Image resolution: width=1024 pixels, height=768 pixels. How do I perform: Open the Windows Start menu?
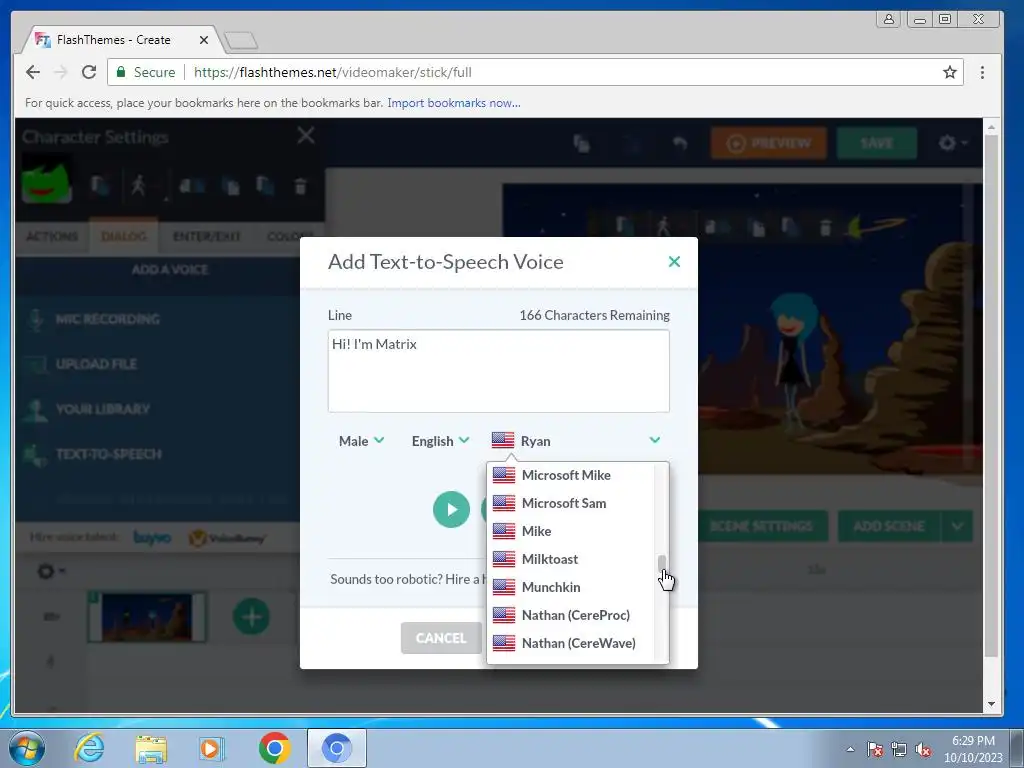(x=26, y=748)
